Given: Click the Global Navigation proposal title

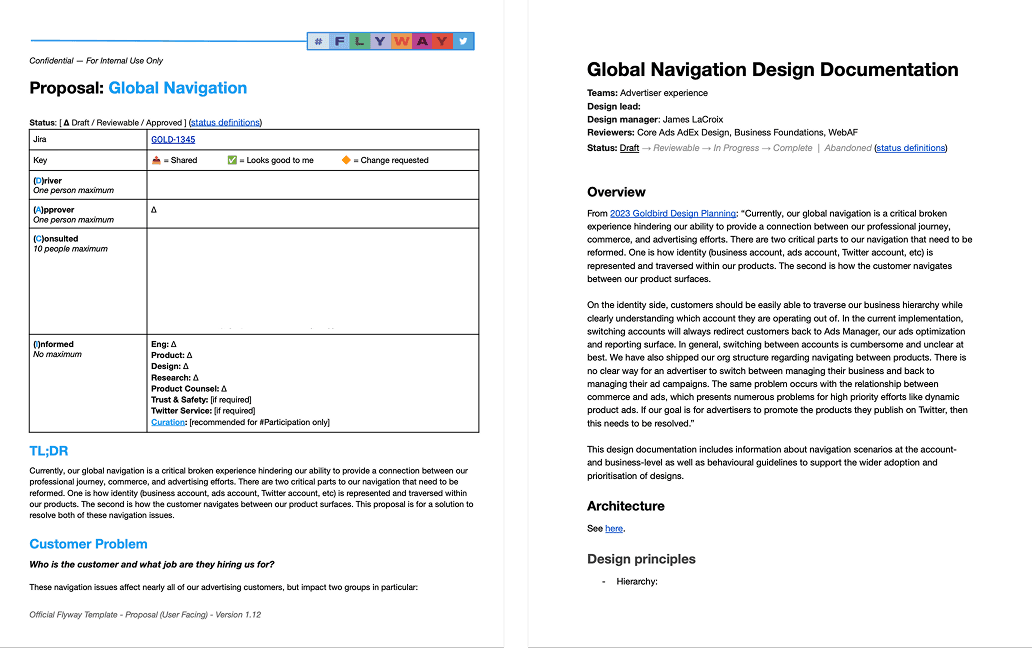Looking at the screenshot, I should 177,88.
